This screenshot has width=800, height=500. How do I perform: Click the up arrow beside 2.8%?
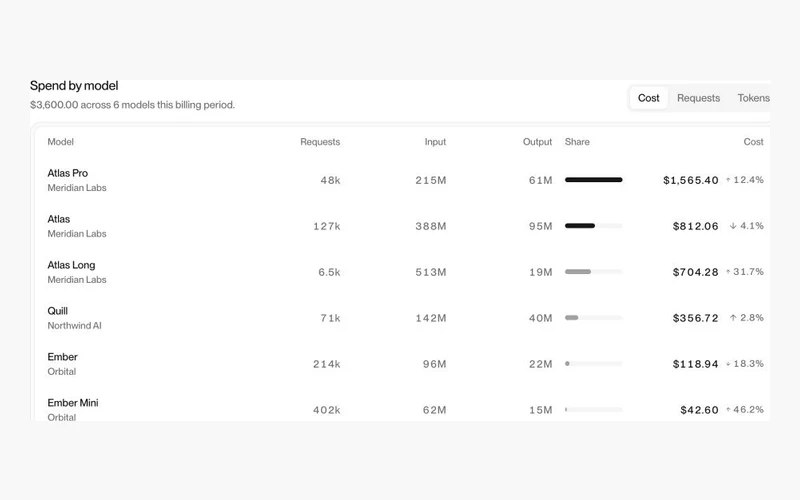[x=733, y=317]
